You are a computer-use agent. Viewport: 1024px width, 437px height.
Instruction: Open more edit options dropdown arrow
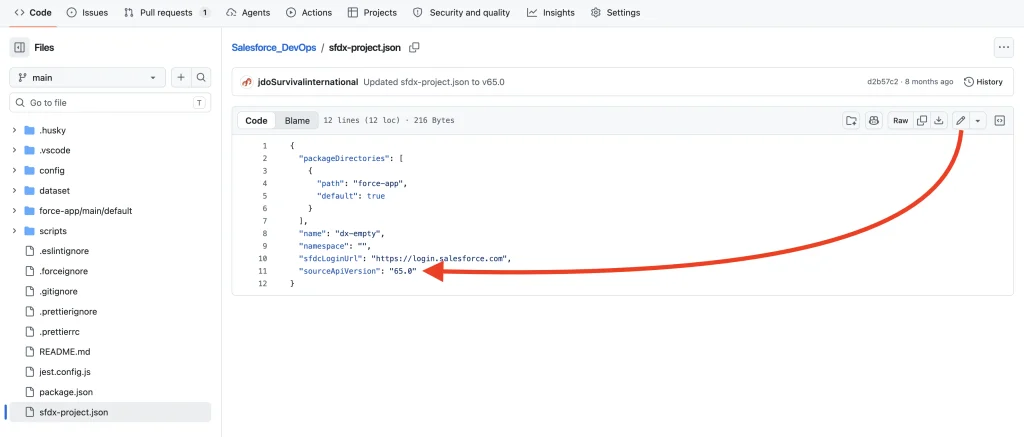pyautogui.click(x=978, y=120)
